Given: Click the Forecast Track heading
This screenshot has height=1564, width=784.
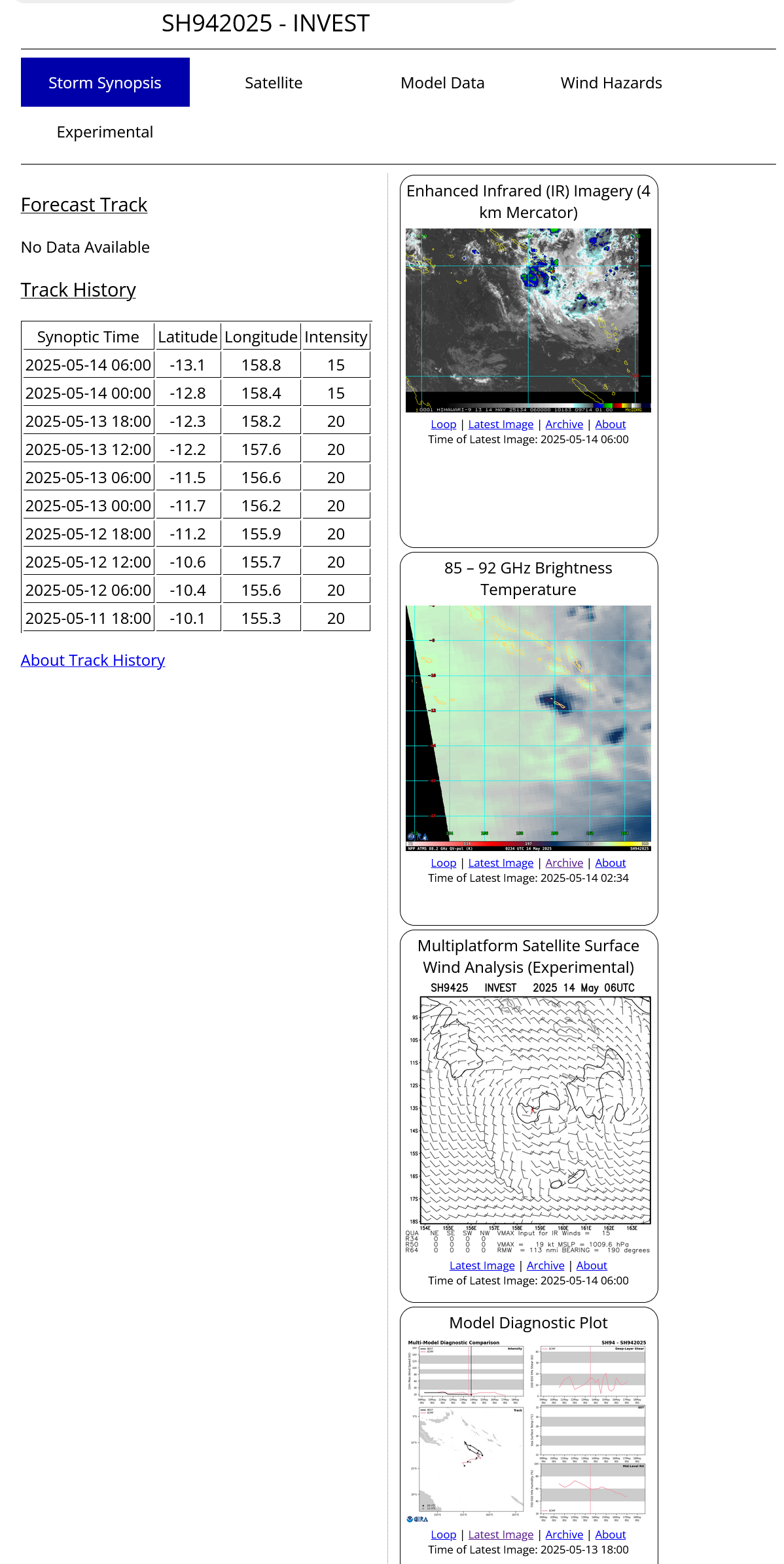Looking at the screenshot, I should (x=84, y=205).
